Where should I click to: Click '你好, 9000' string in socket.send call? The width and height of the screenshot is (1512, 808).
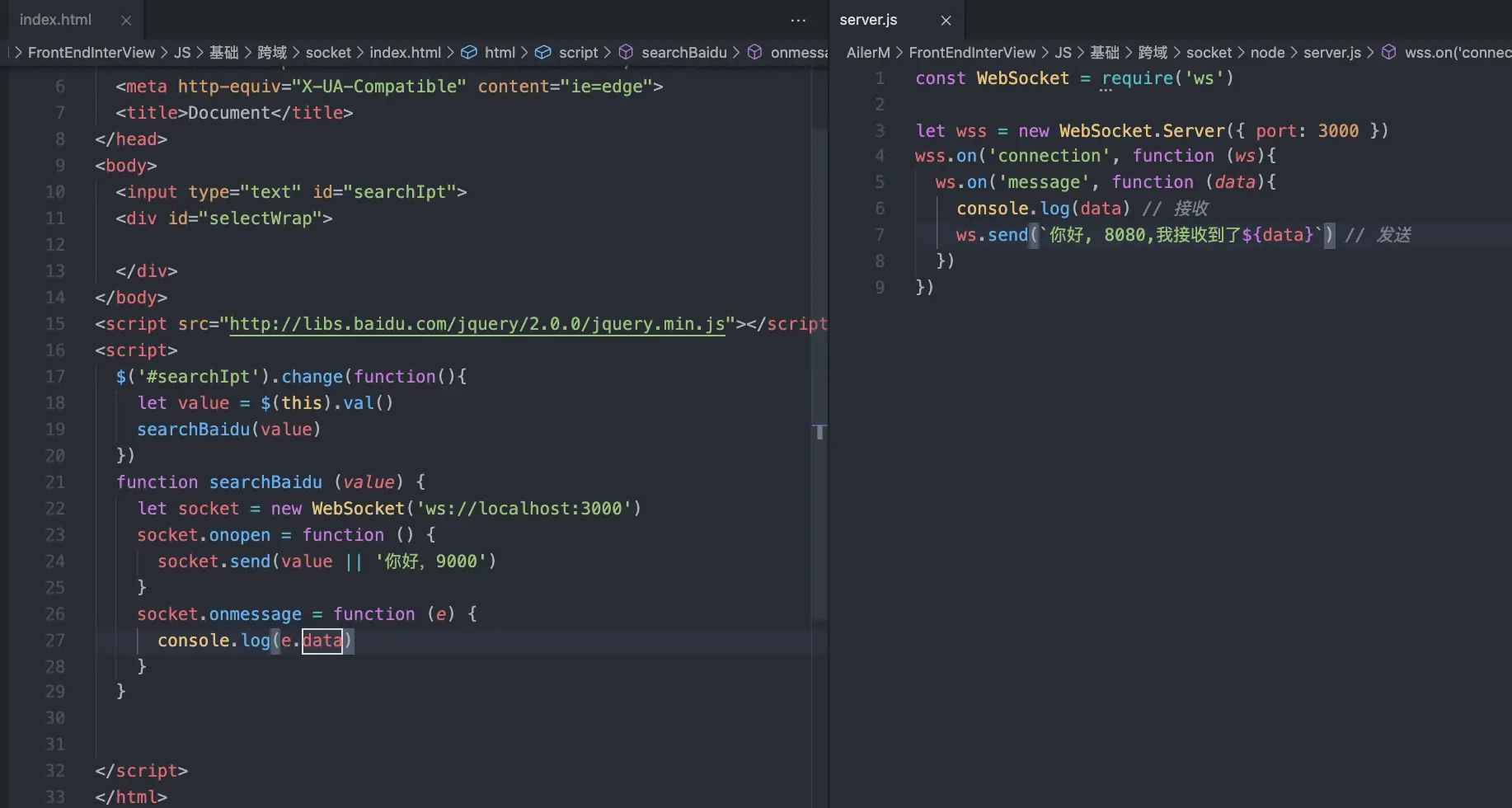(431, 561)
